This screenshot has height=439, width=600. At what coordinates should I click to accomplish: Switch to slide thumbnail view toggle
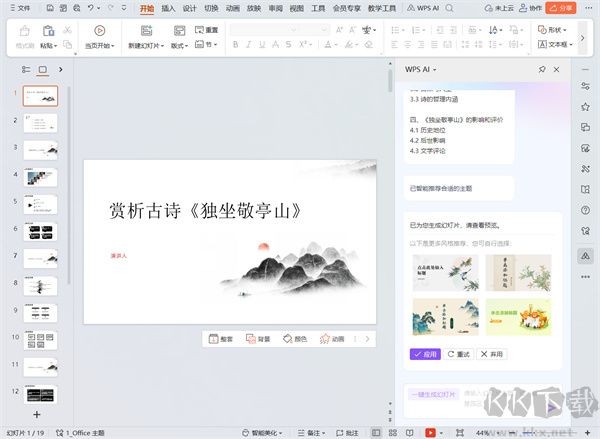[43, 69]
